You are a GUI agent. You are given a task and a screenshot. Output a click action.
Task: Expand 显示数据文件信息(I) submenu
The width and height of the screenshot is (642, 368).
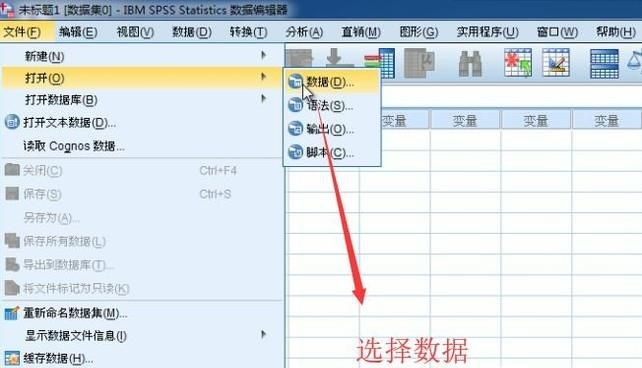pos(141,336)
